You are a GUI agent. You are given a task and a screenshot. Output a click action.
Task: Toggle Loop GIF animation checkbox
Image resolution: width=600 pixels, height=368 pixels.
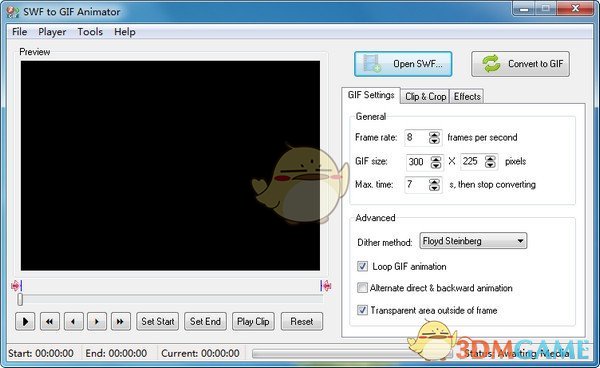coord(362,266)
